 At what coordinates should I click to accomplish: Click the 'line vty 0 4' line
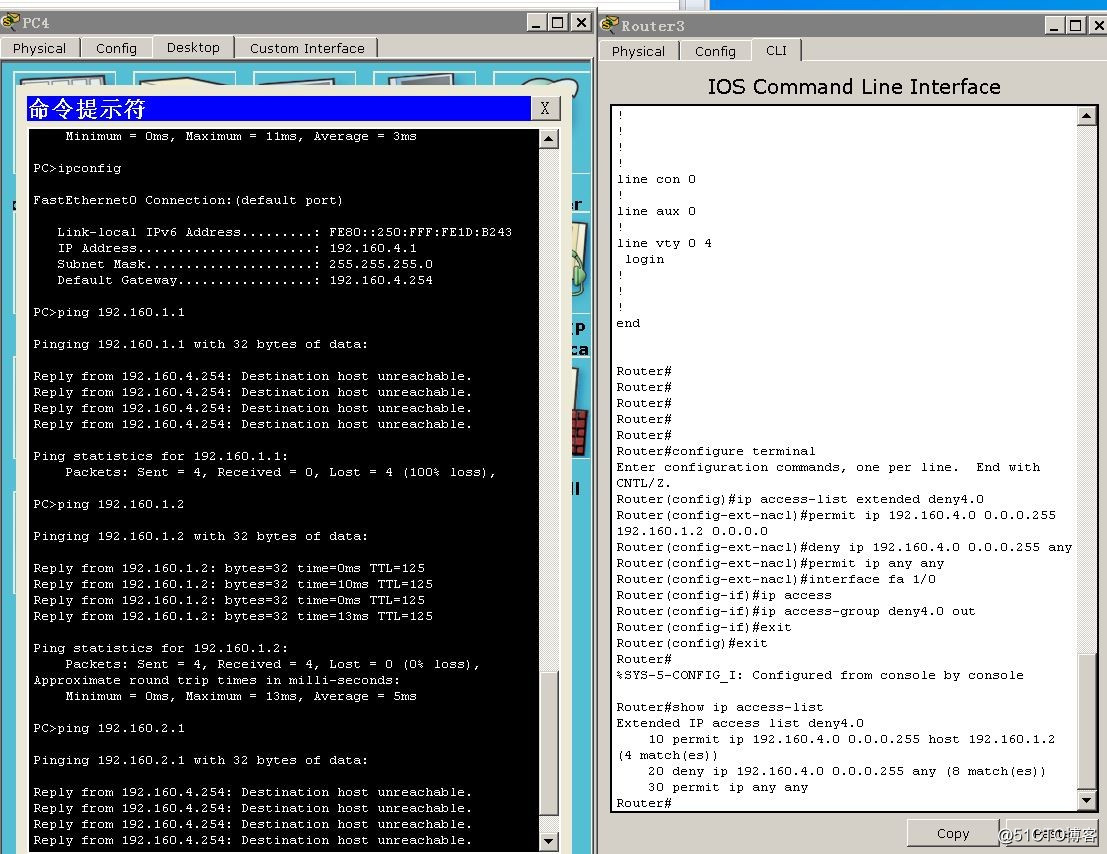click(x=664, y=243)
